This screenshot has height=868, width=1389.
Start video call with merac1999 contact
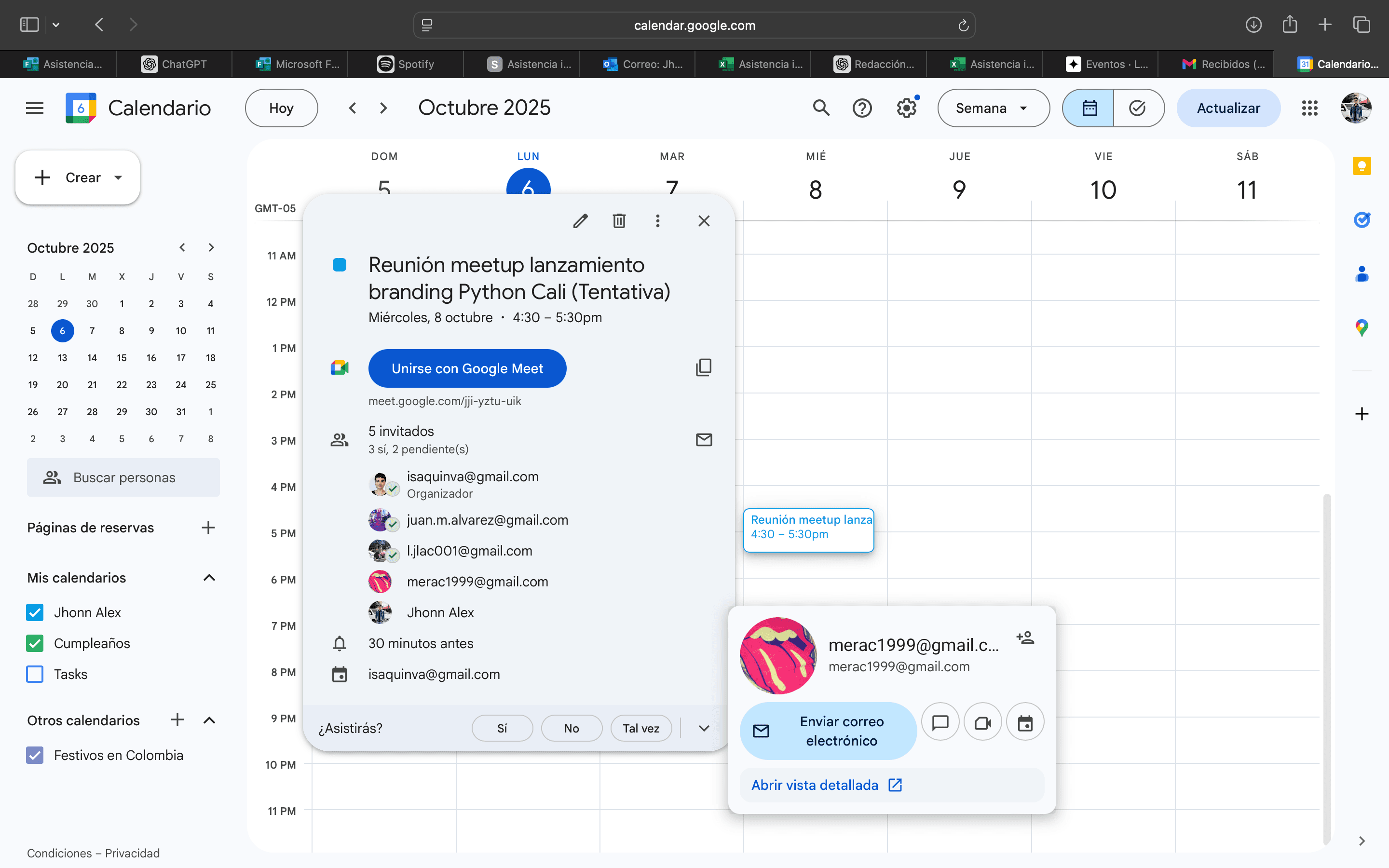(982, 723)
